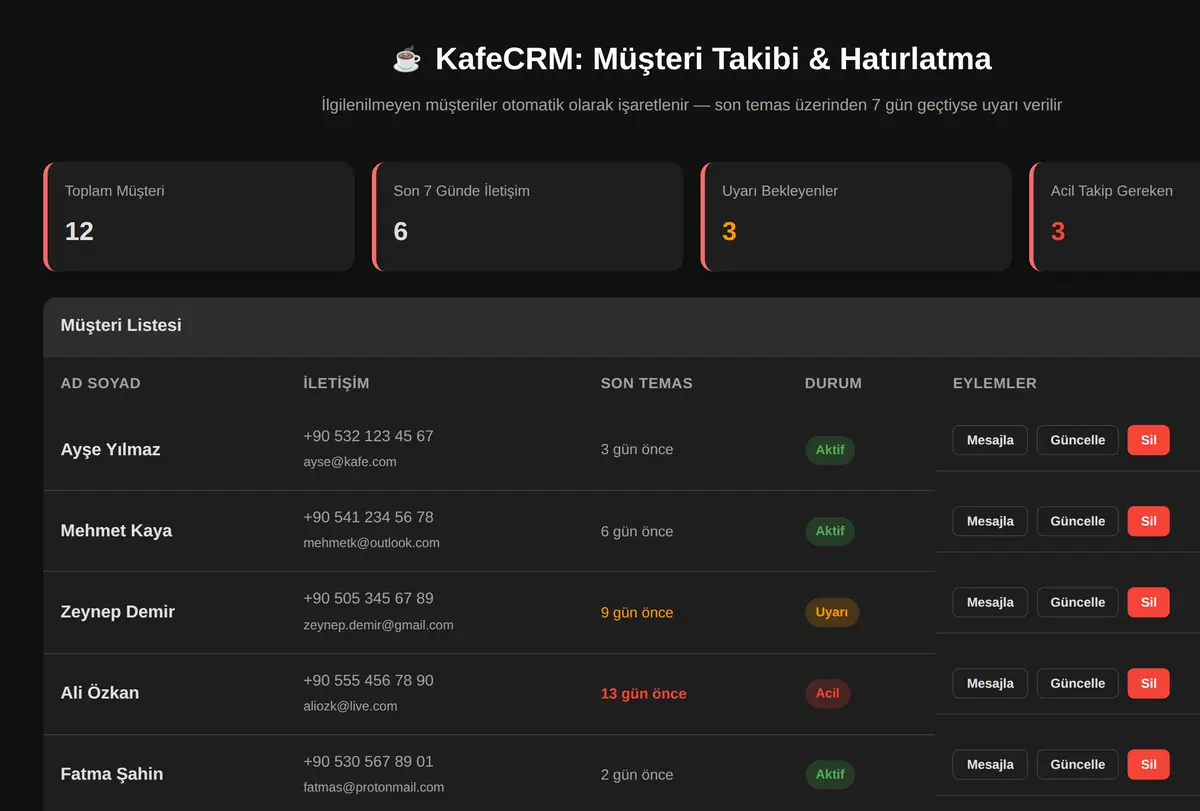Open the Acil Takip Gereken card
Screen dimensions: 1200x811
point(1115,216)
